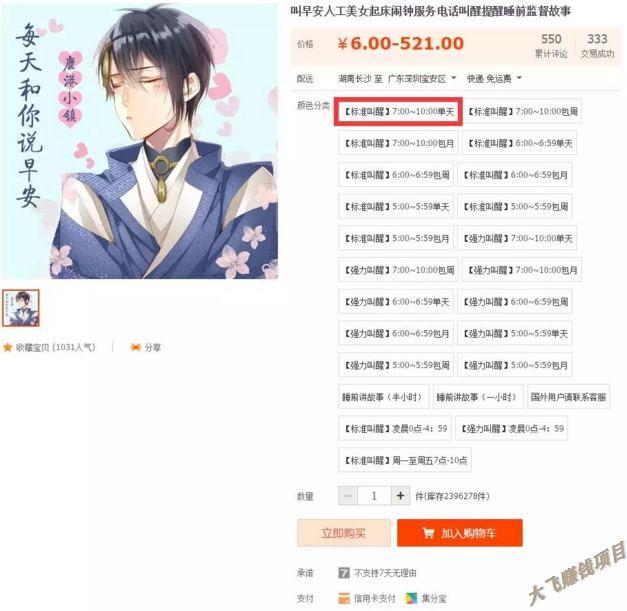Click the star favorite icon 收藏宝贝
This screenshot has height=611, width=627.
(7, 347)
